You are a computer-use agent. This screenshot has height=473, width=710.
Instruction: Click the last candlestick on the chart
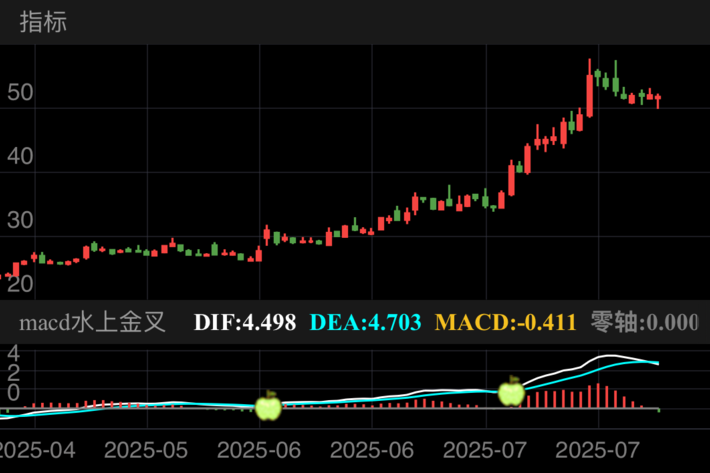[x=658, y=99]
